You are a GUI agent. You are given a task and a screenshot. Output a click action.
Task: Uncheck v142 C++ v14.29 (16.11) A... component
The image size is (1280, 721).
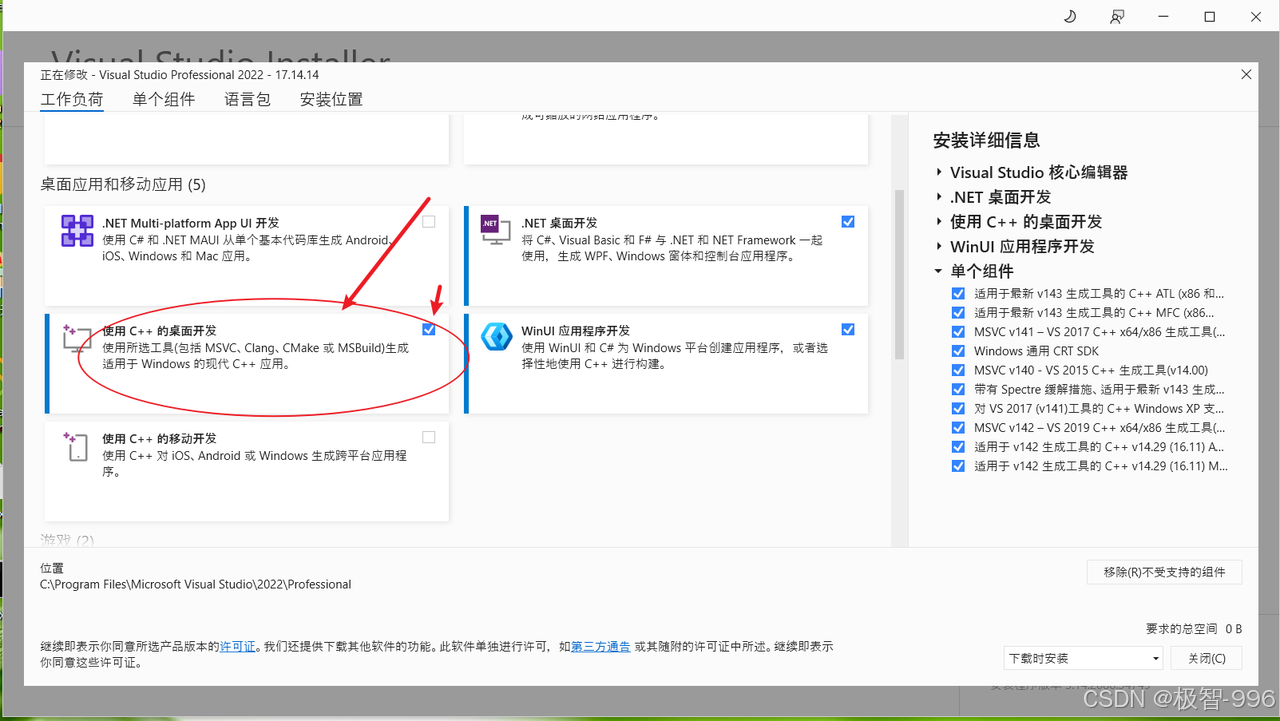coord(958,447)
